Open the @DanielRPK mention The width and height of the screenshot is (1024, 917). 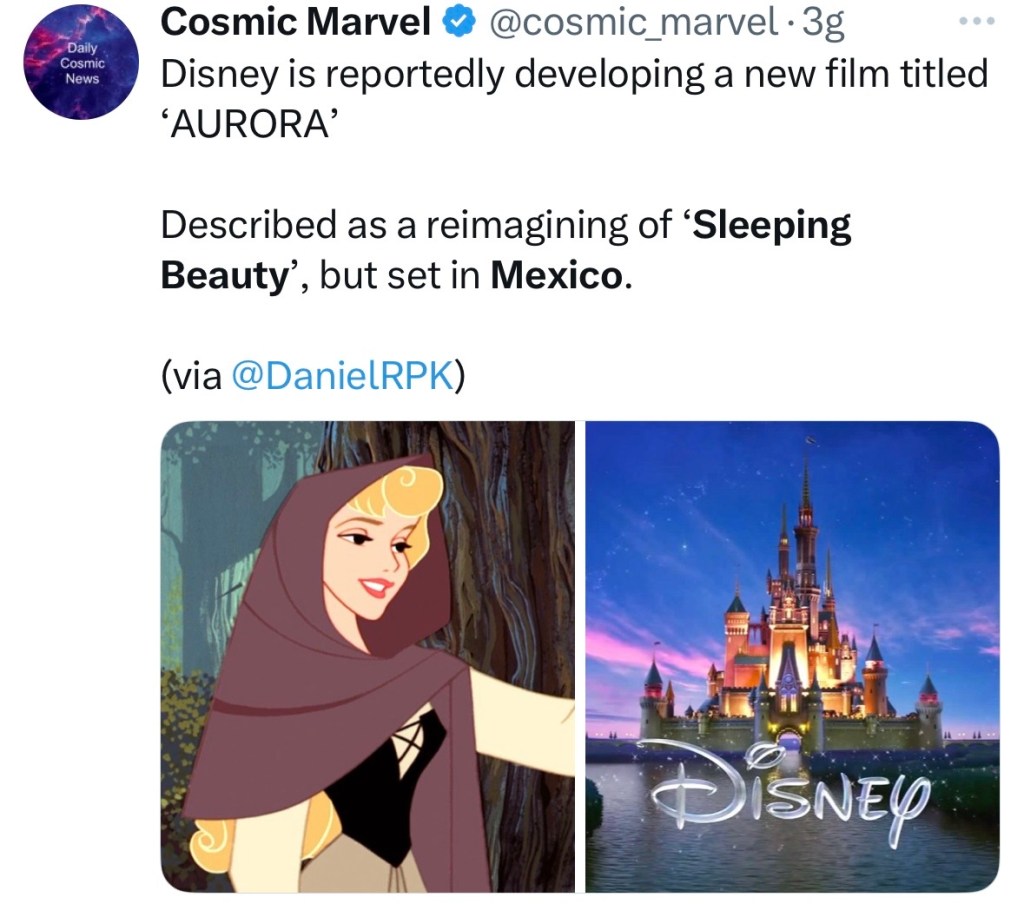[343, 374]
